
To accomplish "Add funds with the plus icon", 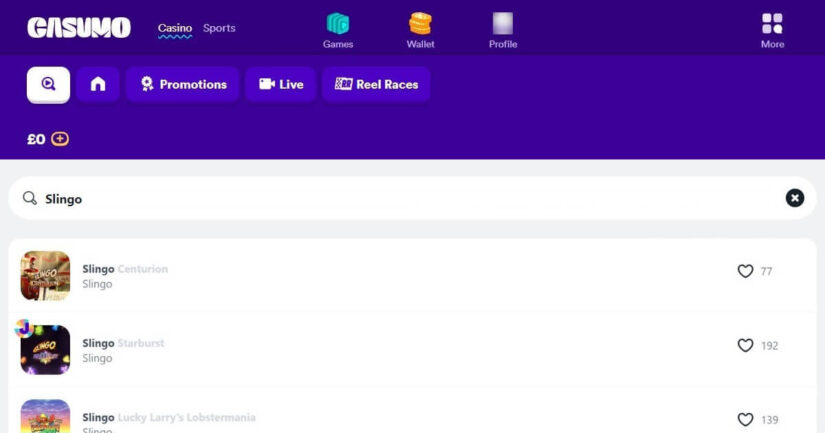I will 60,139.
